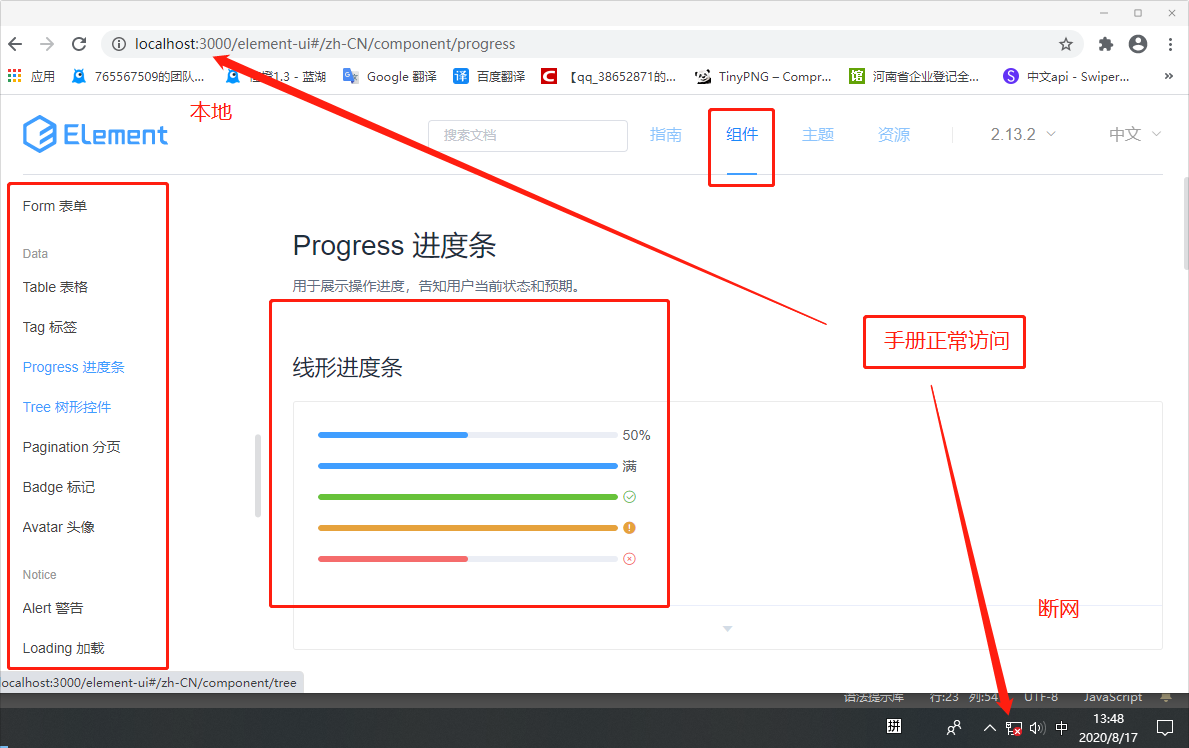This screenshot has width=1189, height=748.
Task: Click the site info icon in address bar
Action: pos(119,44)
